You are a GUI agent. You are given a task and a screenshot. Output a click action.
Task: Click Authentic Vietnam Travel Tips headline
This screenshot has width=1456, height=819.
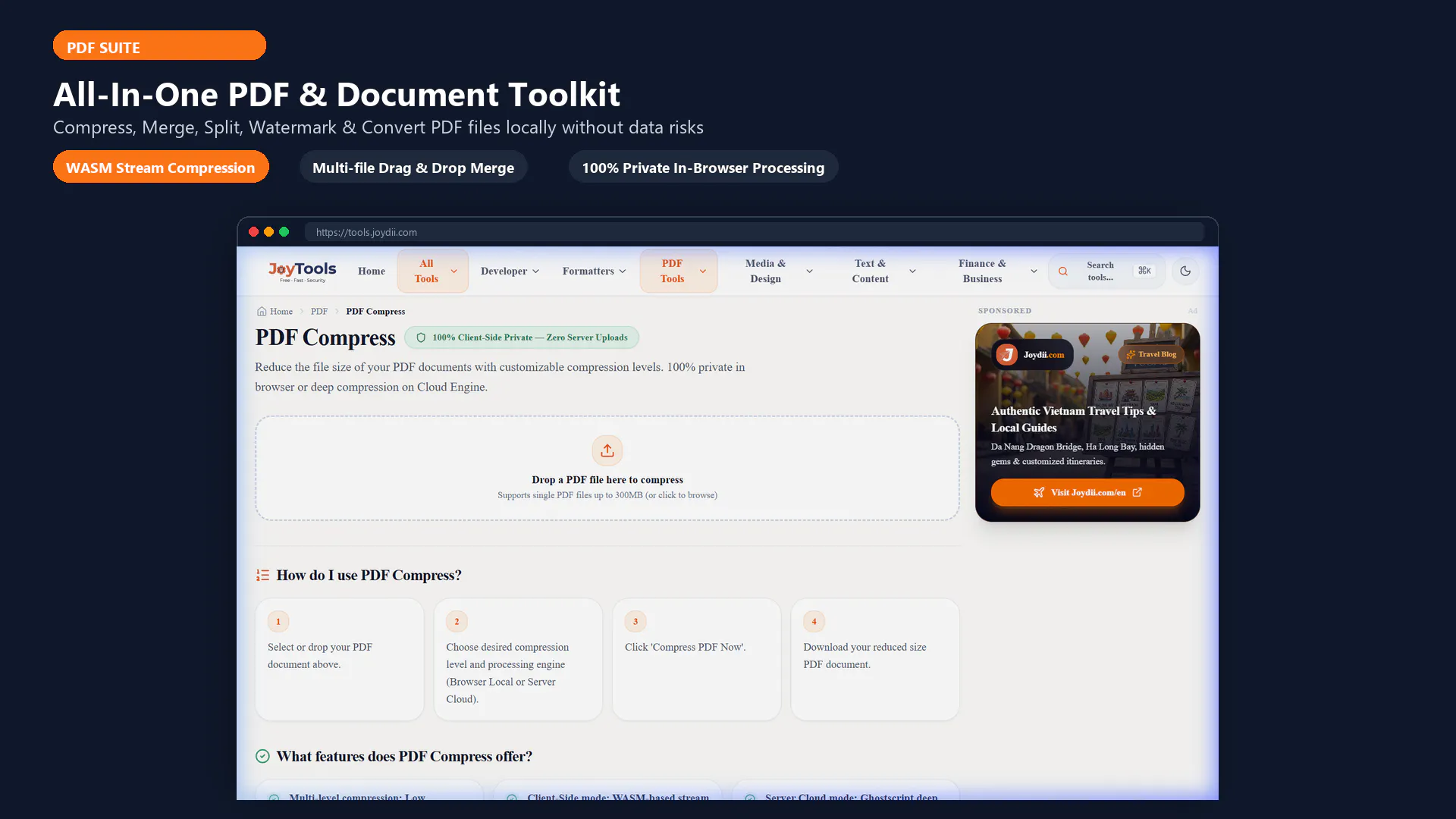[1074, 419]
